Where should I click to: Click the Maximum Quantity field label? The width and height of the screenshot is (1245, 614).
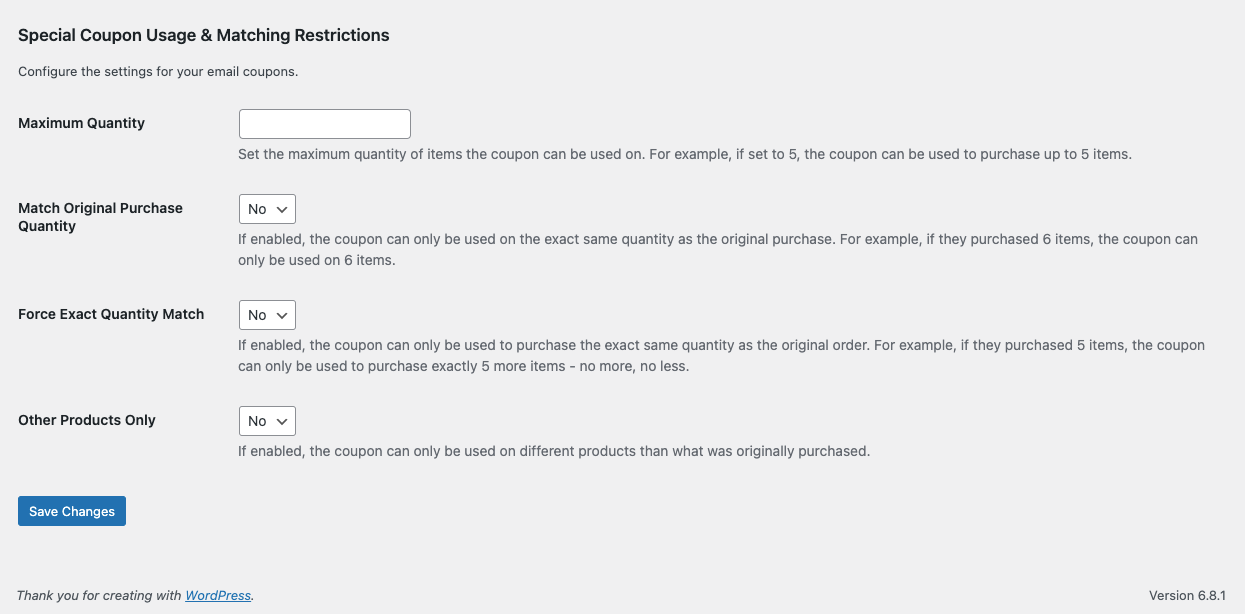[81, 123]
